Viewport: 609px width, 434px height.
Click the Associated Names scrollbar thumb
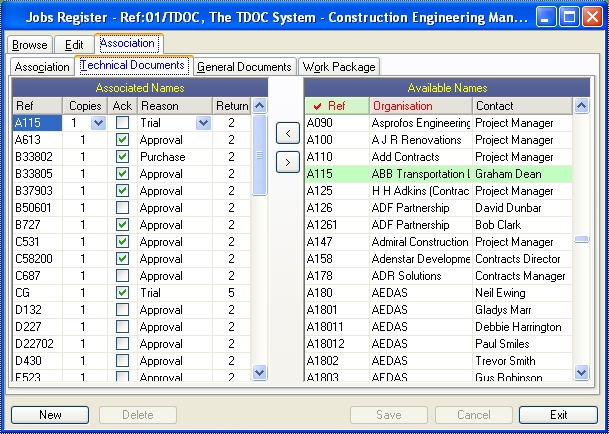259,155
